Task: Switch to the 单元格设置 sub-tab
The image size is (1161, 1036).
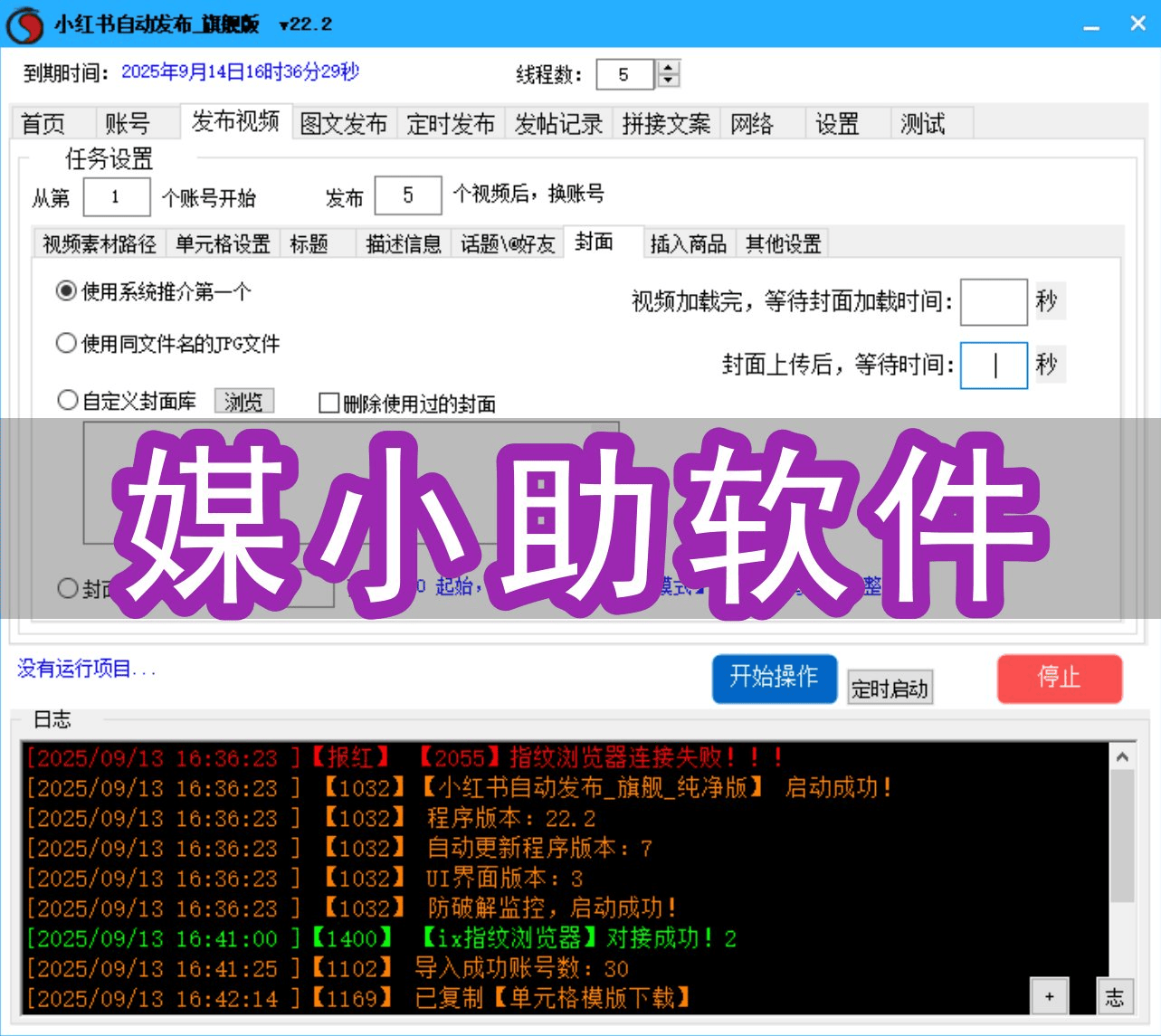Action: click(223, 243)
